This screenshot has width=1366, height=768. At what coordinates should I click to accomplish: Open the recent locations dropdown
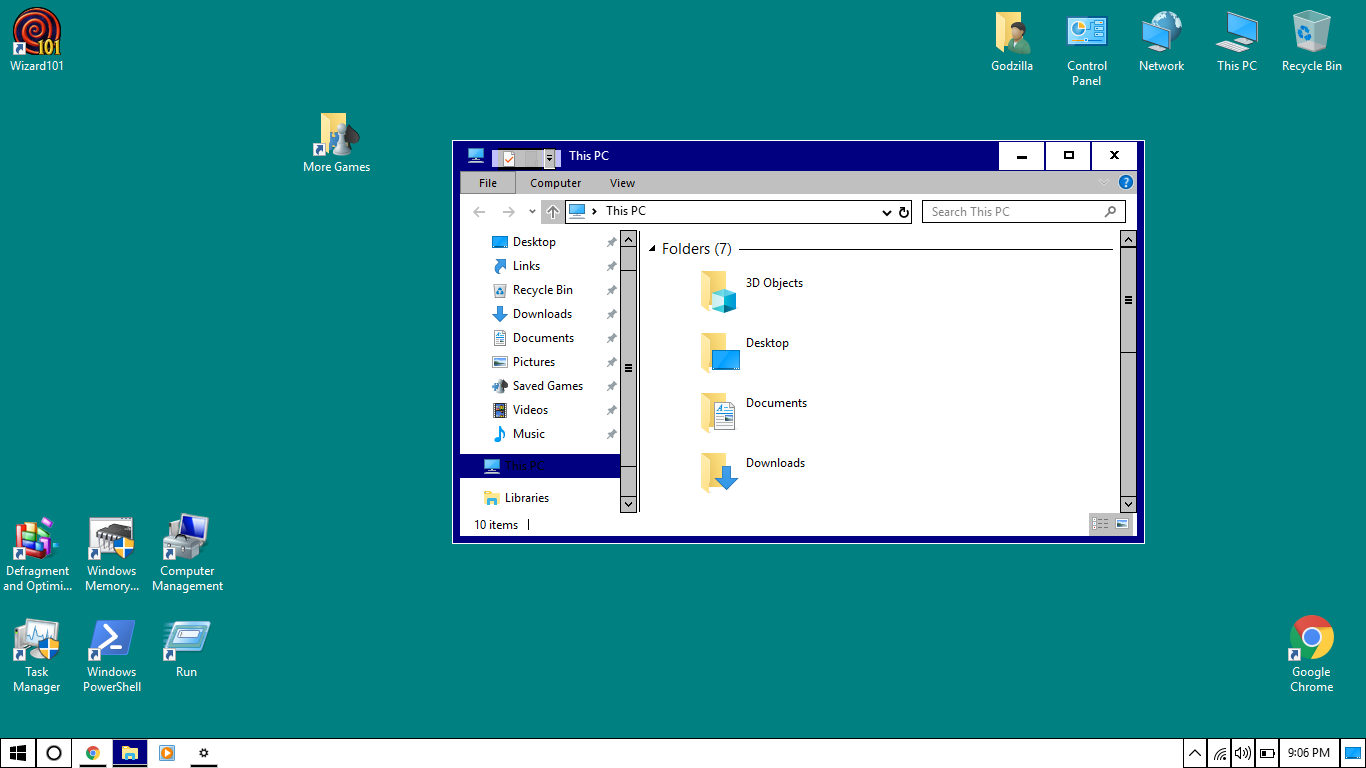point(531,211)
